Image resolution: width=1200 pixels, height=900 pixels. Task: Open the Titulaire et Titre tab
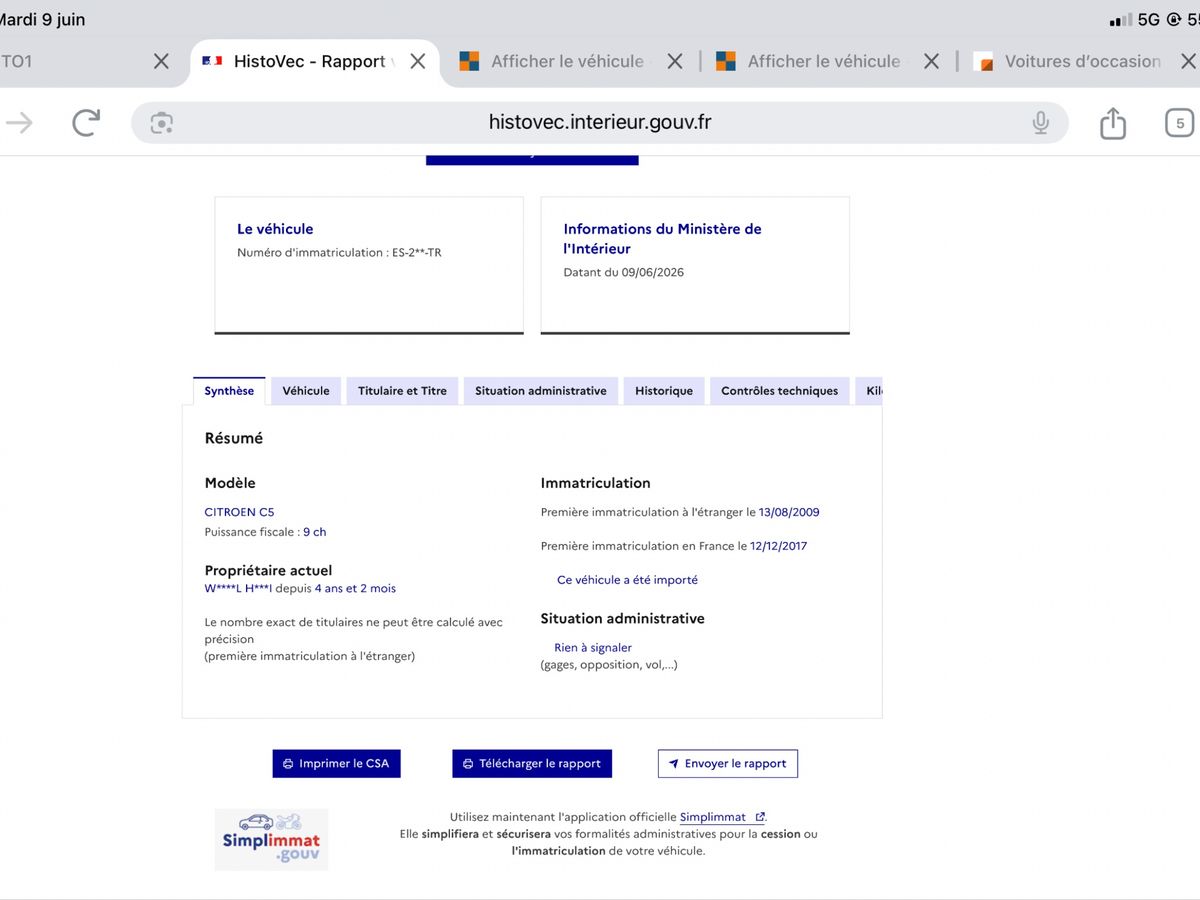pyautogui.click(x=402, y=391)
